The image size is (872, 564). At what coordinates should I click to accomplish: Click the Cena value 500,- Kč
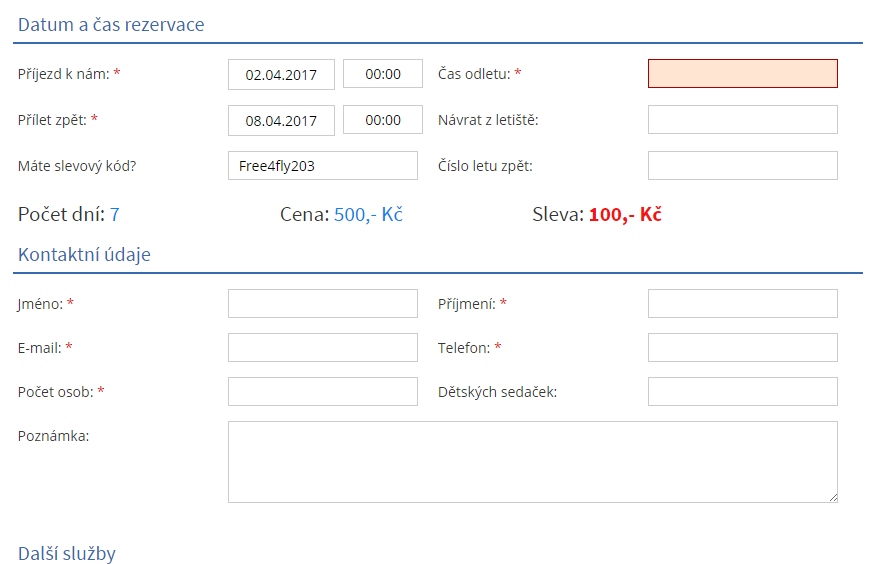(x=368, y=215)
